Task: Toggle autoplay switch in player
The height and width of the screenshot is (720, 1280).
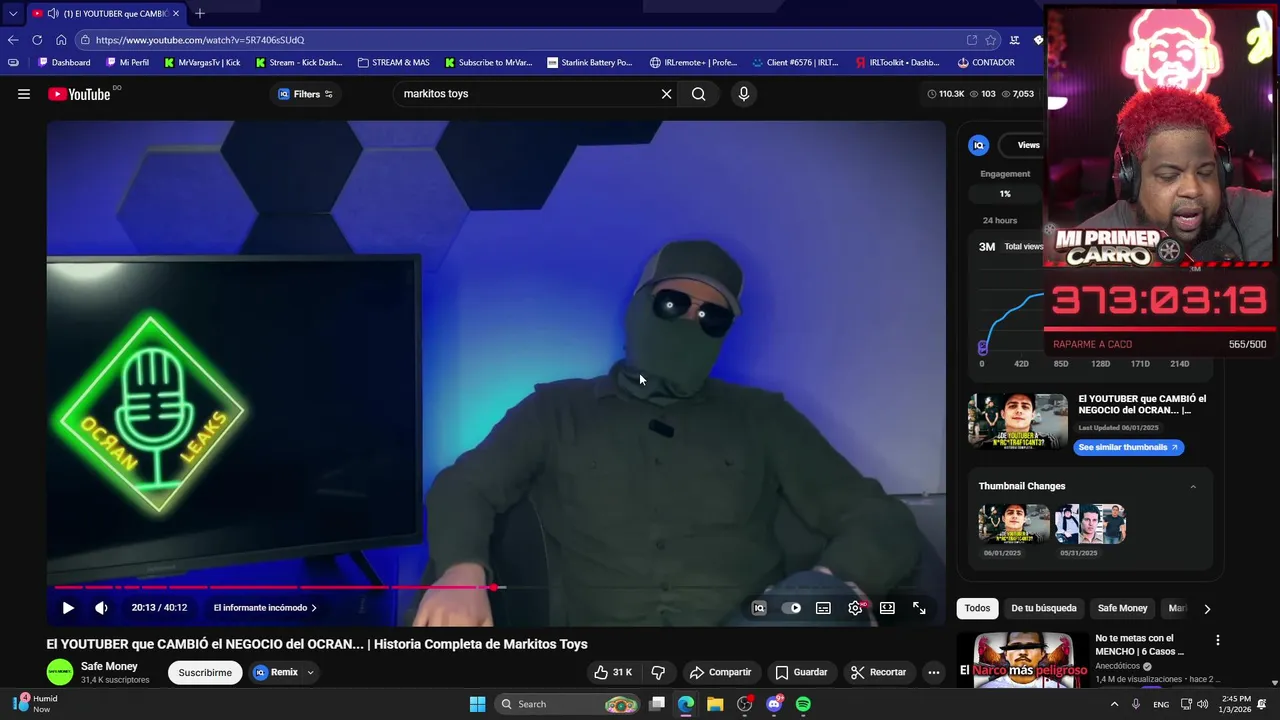Action: (791, 608)
